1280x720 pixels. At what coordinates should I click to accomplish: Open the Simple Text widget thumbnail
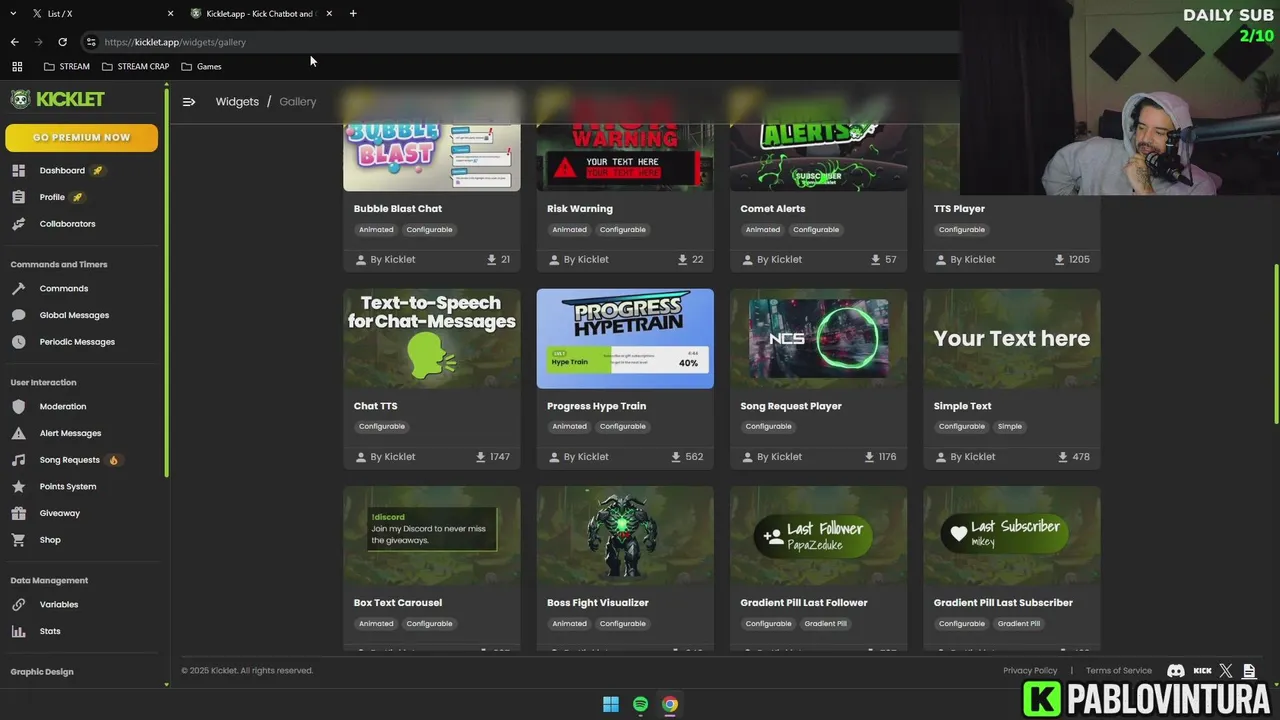pos(1012,338)
